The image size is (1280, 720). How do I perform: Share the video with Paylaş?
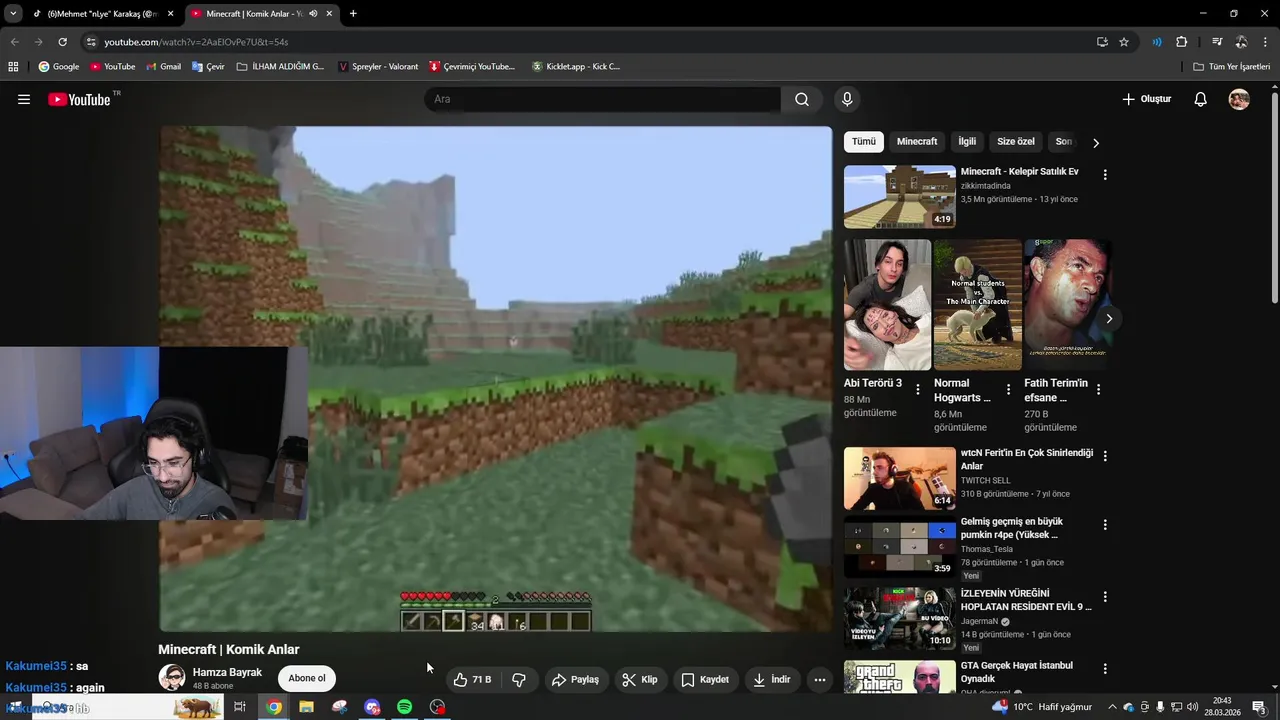click(x=575, y=680)
